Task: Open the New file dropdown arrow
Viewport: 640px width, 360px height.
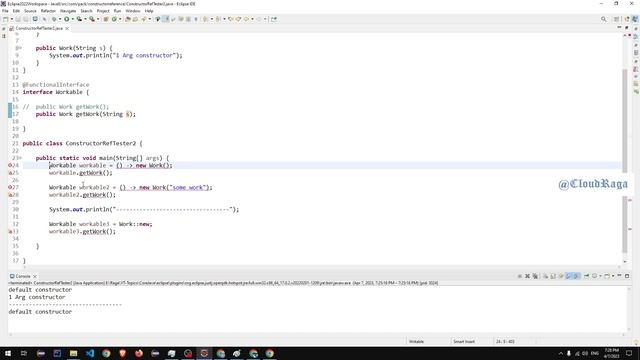Action: [12, 19]
